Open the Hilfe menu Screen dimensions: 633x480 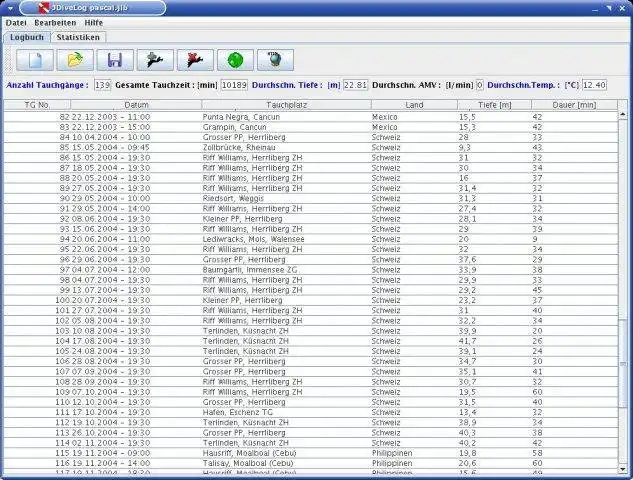94,23
